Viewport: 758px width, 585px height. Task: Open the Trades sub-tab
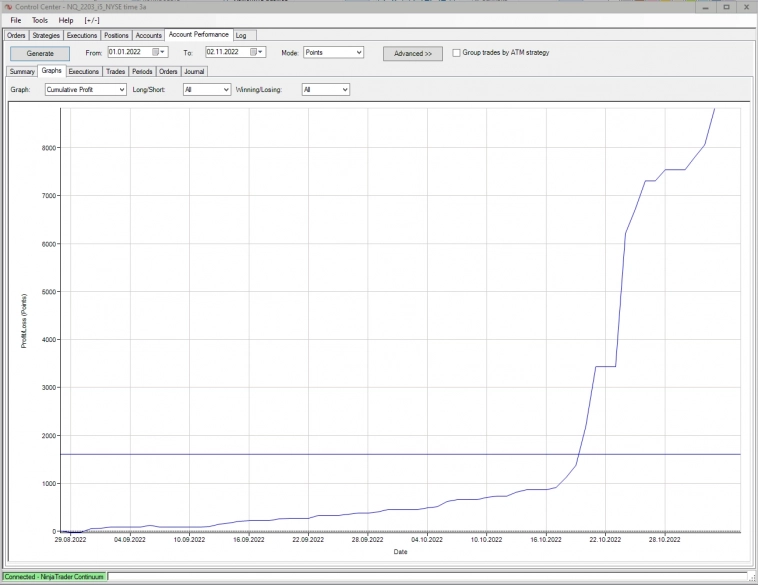[116, 72]
